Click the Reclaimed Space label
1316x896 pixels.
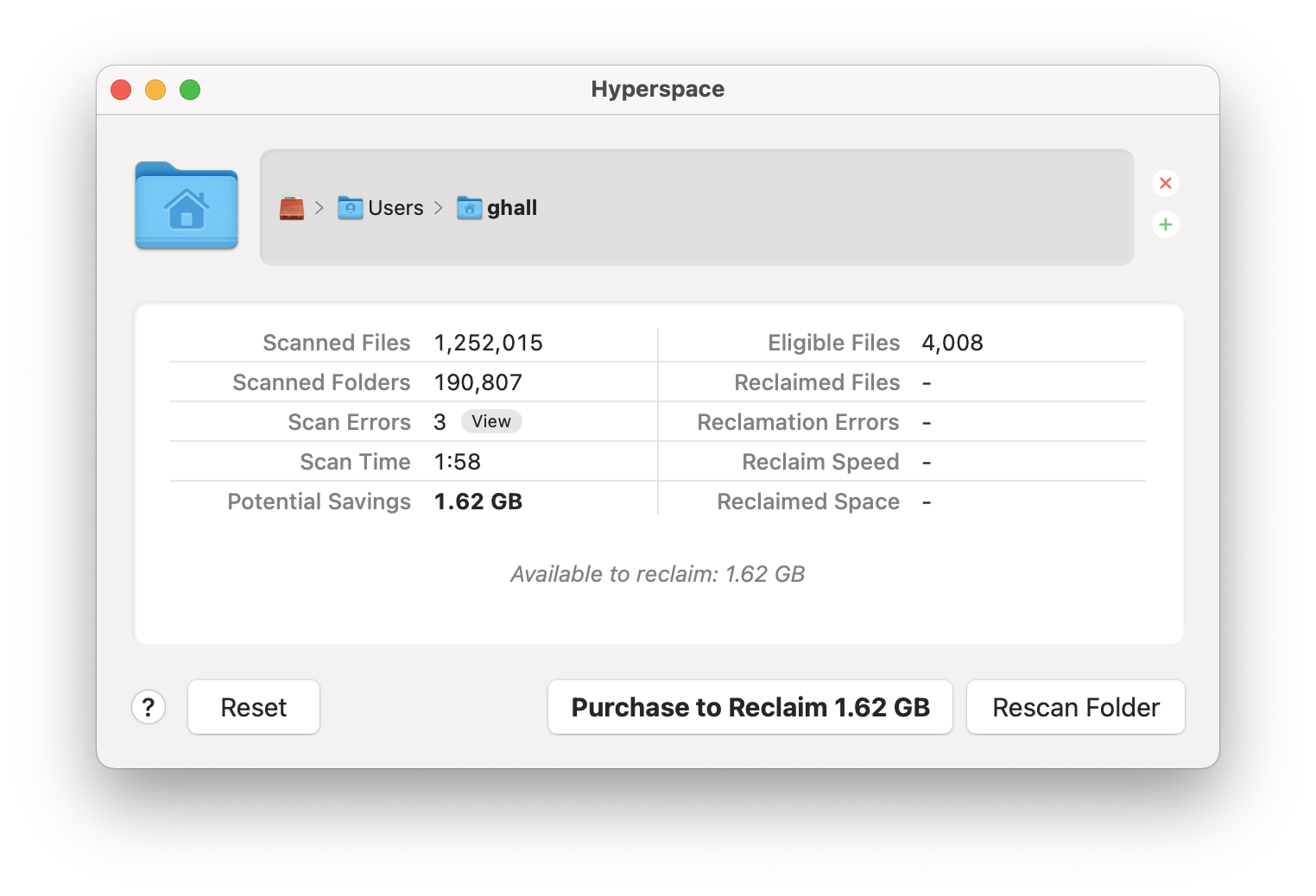808,502
